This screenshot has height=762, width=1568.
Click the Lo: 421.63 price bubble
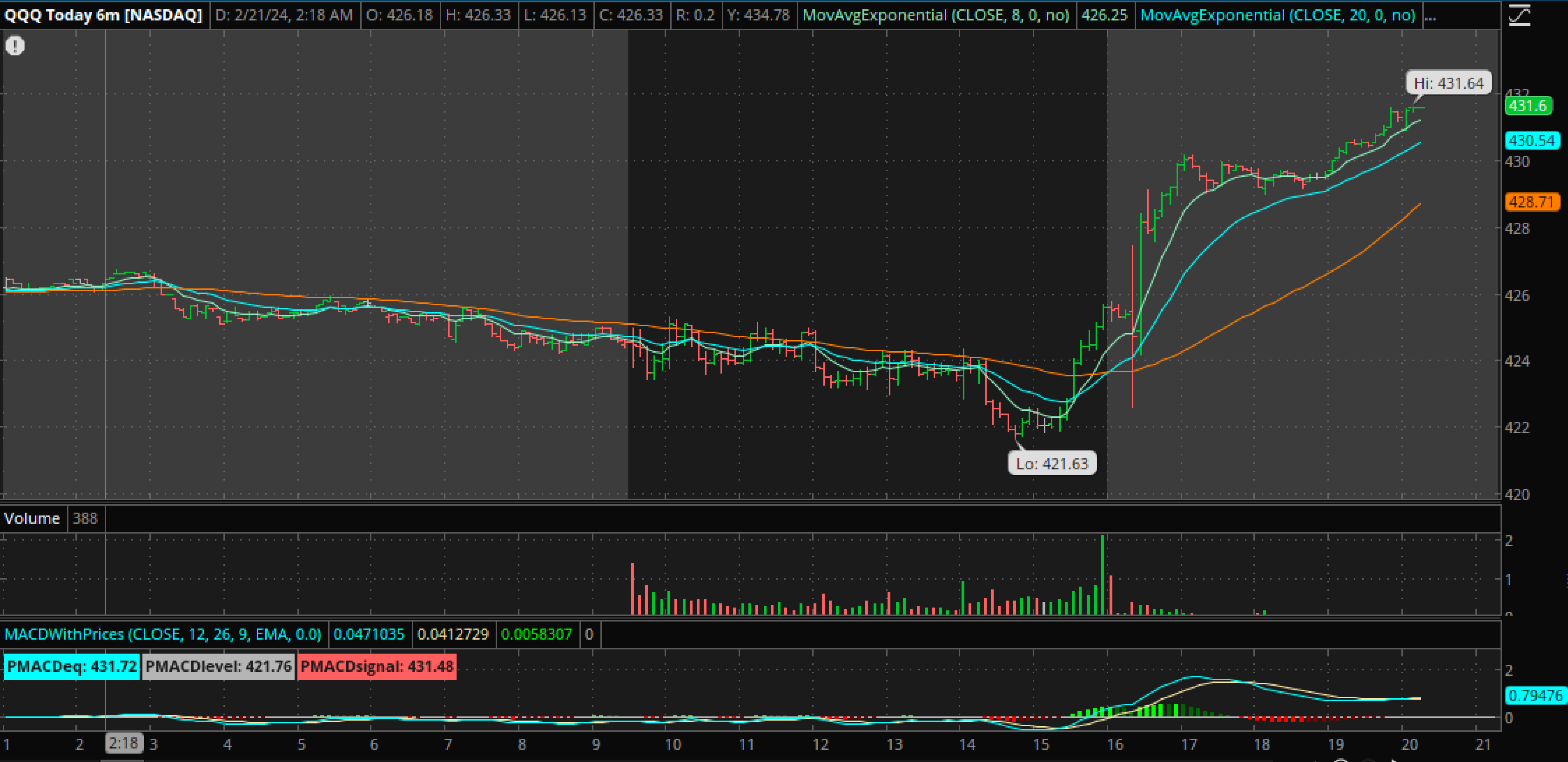click(x=1051, y=464)
